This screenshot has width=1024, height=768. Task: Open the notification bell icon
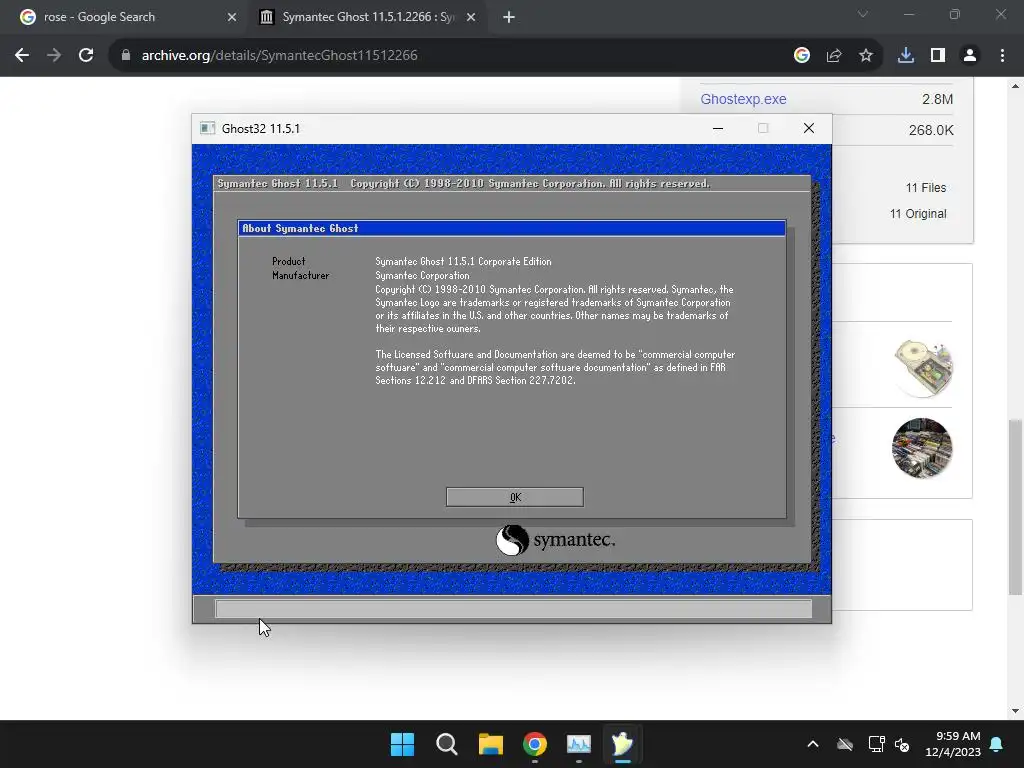click(x=997, y=744)
